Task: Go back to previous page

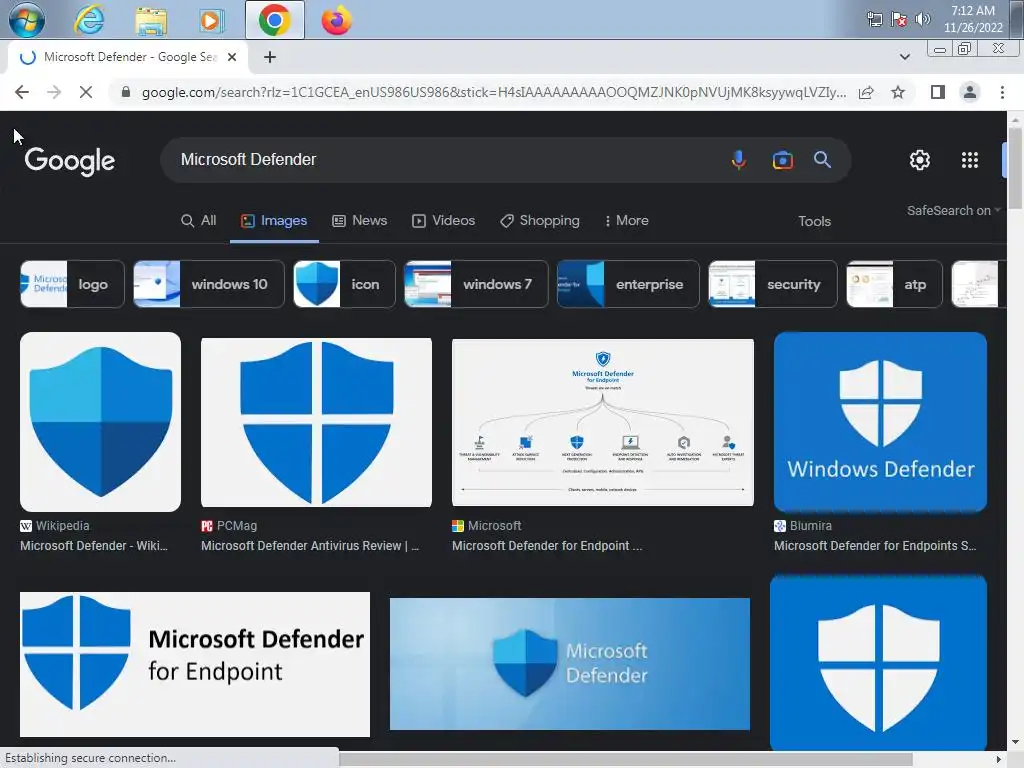Action: coord(22,92)
